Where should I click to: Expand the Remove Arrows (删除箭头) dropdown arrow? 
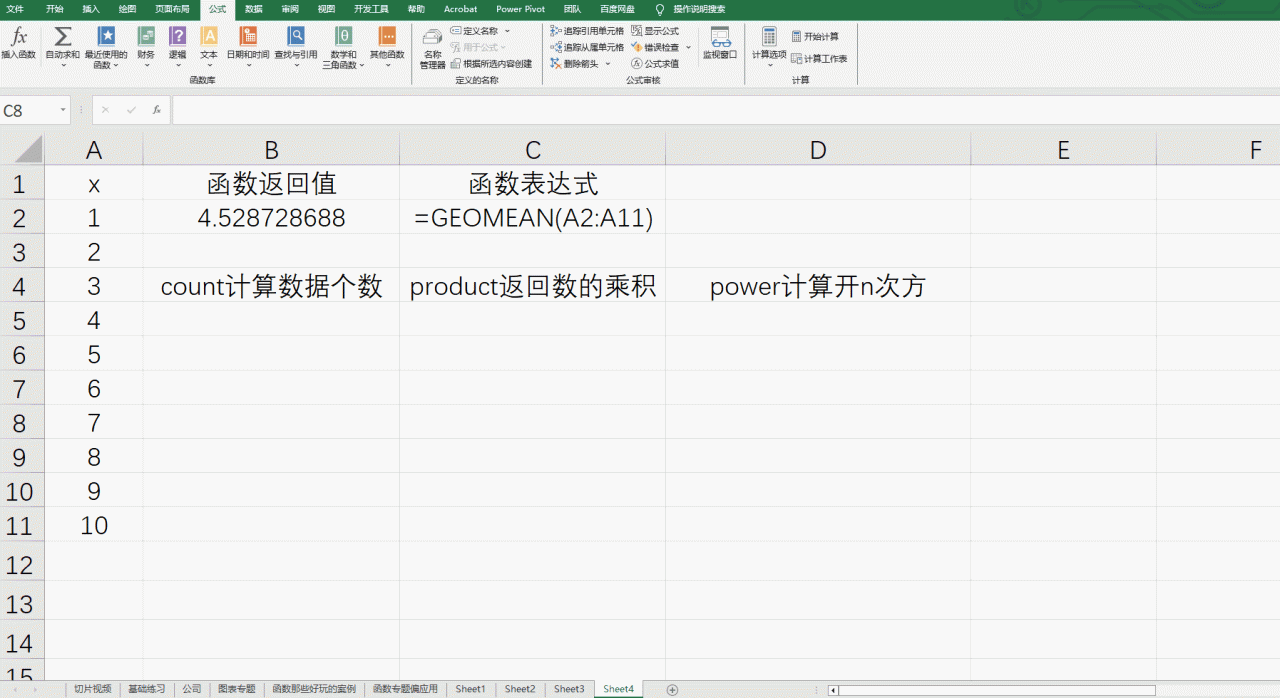pyautogui.click(x=608, y=63)
